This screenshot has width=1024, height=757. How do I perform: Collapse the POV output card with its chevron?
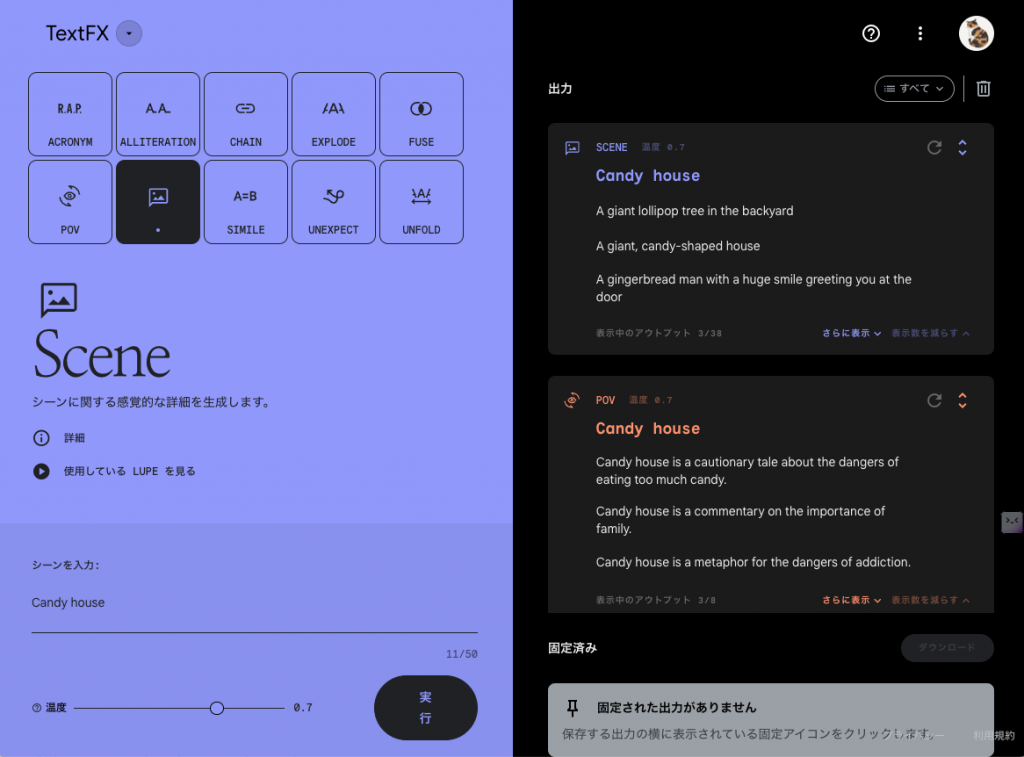coord(962,400)
